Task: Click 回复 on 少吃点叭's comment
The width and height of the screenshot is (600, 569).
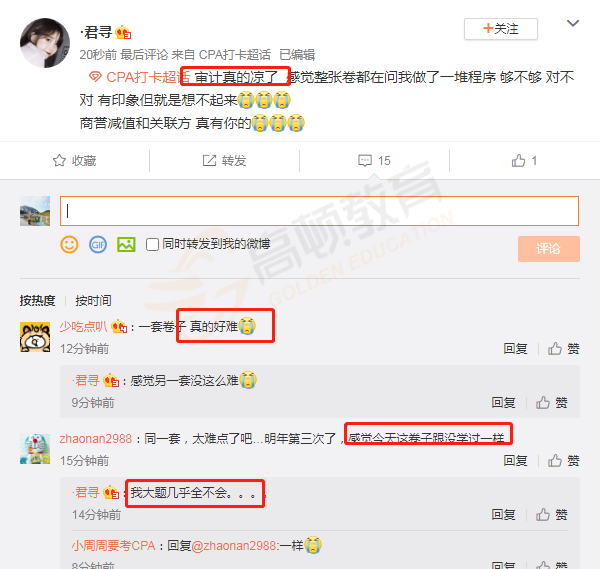Action: (515, 349)
